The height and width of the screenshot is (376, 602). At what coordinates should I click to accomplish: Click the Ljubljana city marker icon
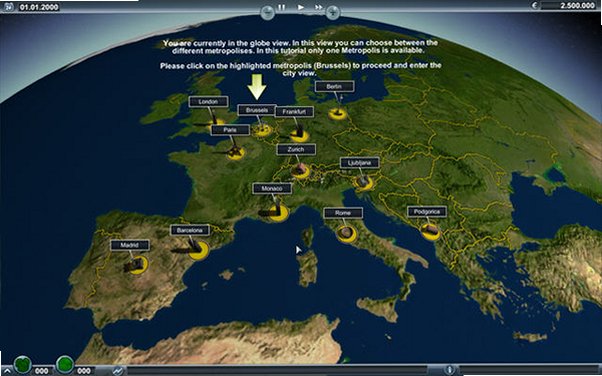coord(363,182)
